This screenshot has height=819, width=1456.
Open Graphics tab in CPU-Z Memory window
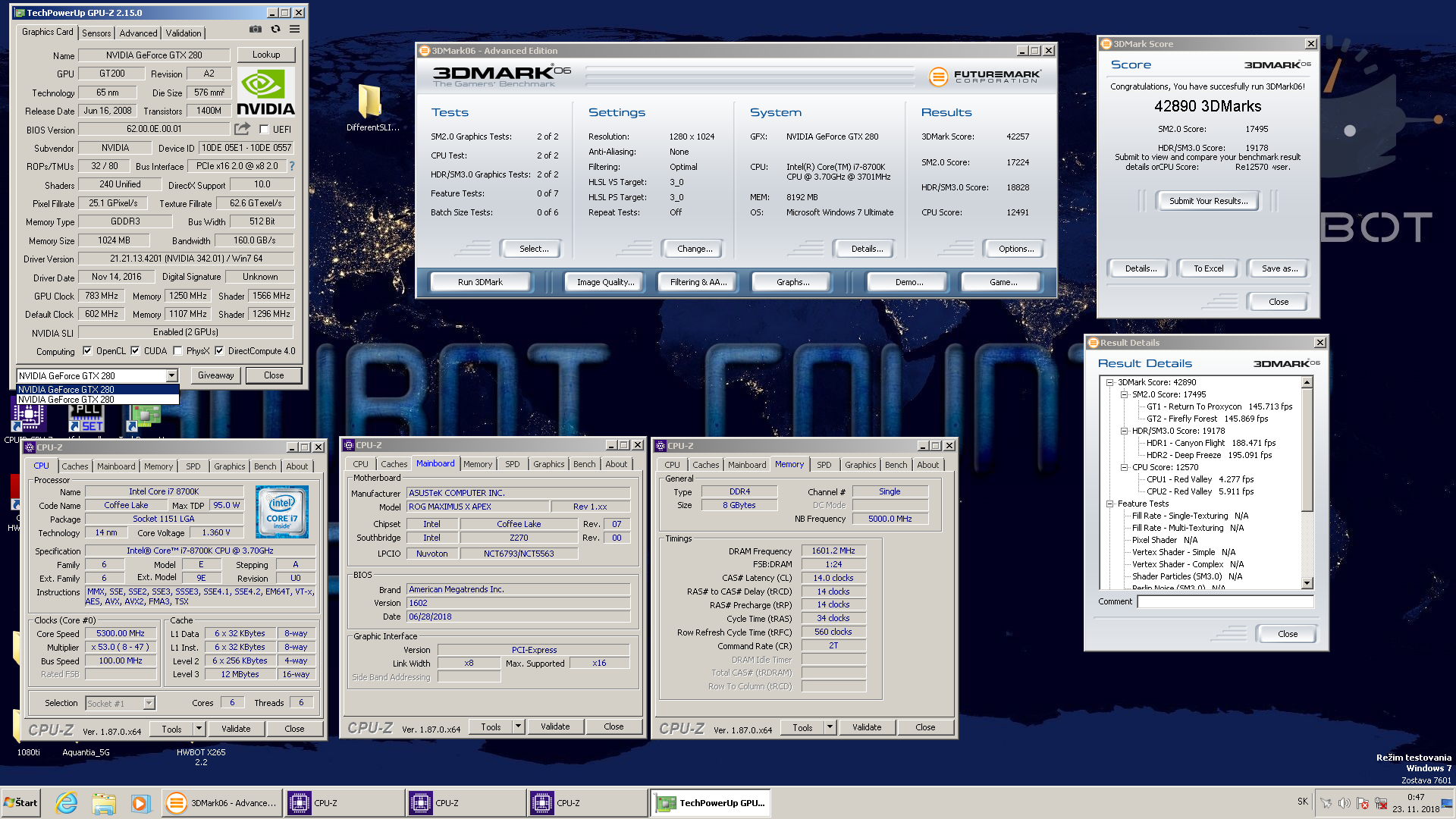[x=860, y=465]
